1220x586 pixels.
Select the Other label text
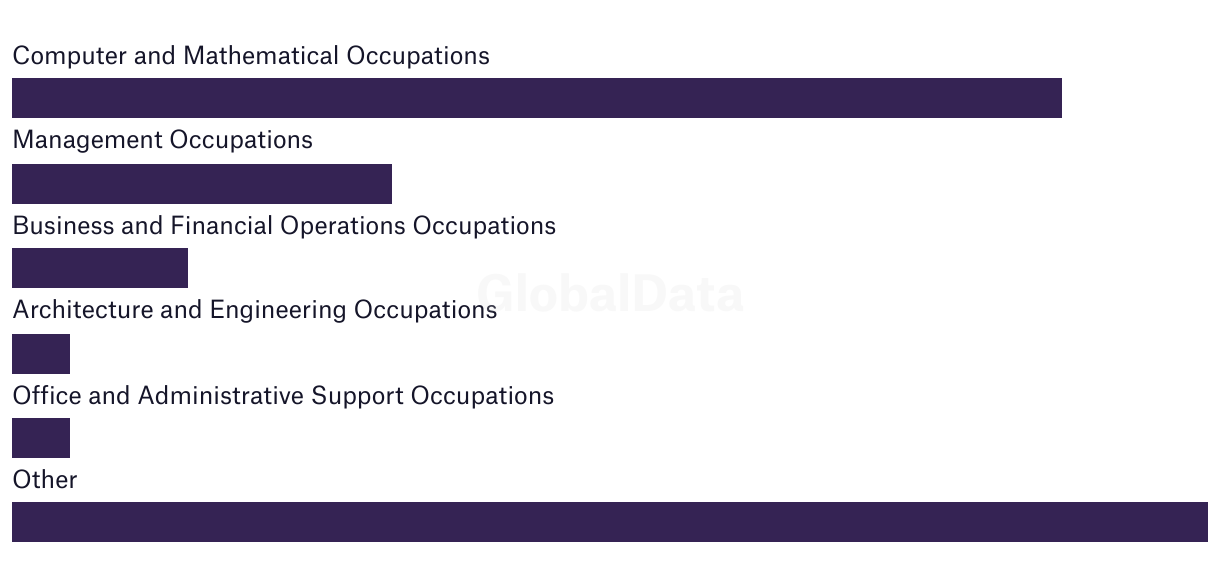pyautogui.click(x=45, y=480)
